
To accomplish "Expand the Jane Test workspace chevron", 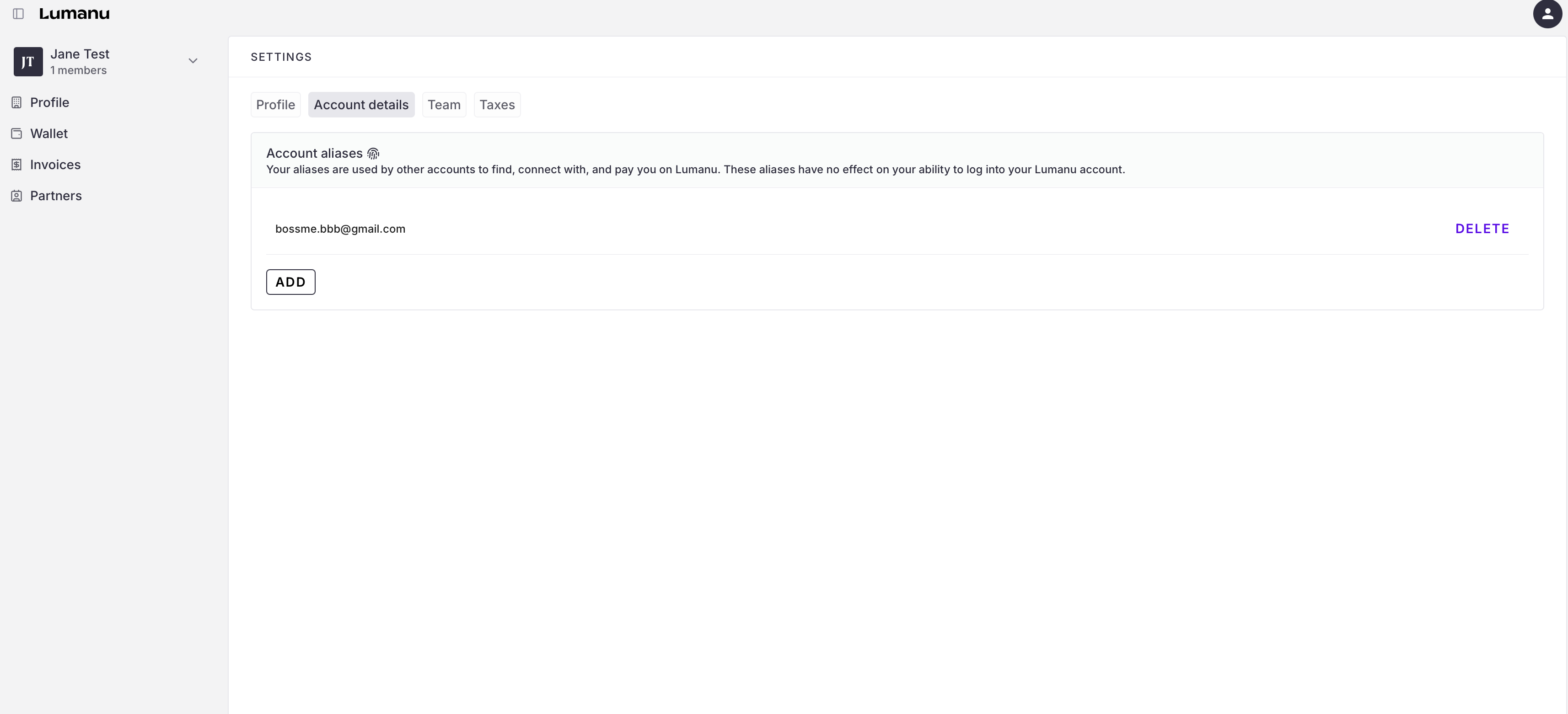I will (x=193, y=61).
